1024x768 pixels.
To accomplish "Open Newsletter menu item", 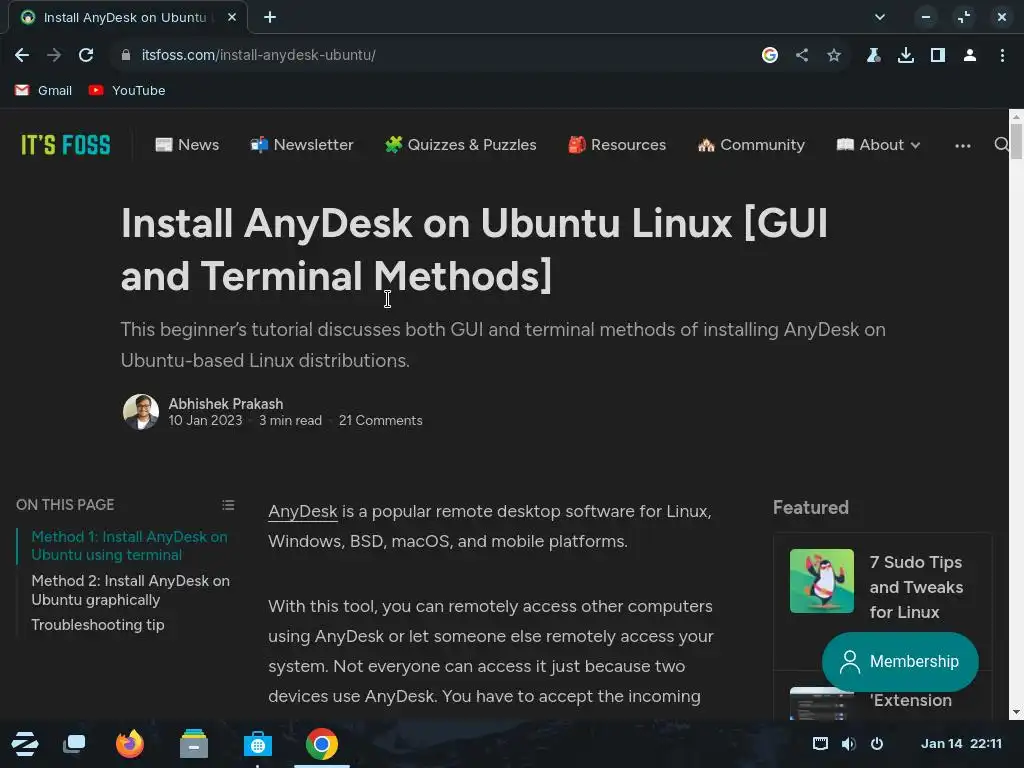I will click(x=302, y=145).
